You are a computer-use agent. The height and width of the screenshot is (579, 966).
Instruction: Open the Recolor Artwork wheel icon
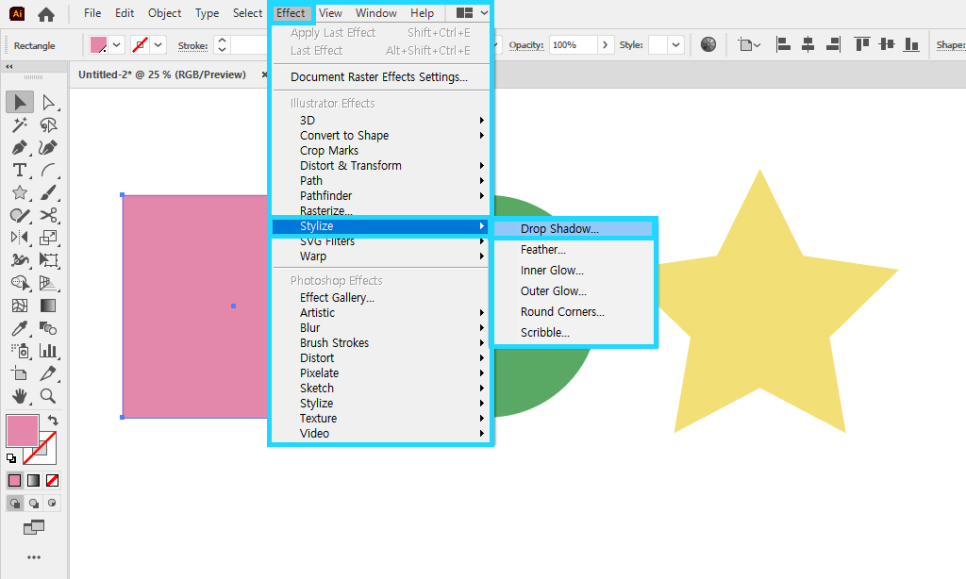tap(708, 44)
